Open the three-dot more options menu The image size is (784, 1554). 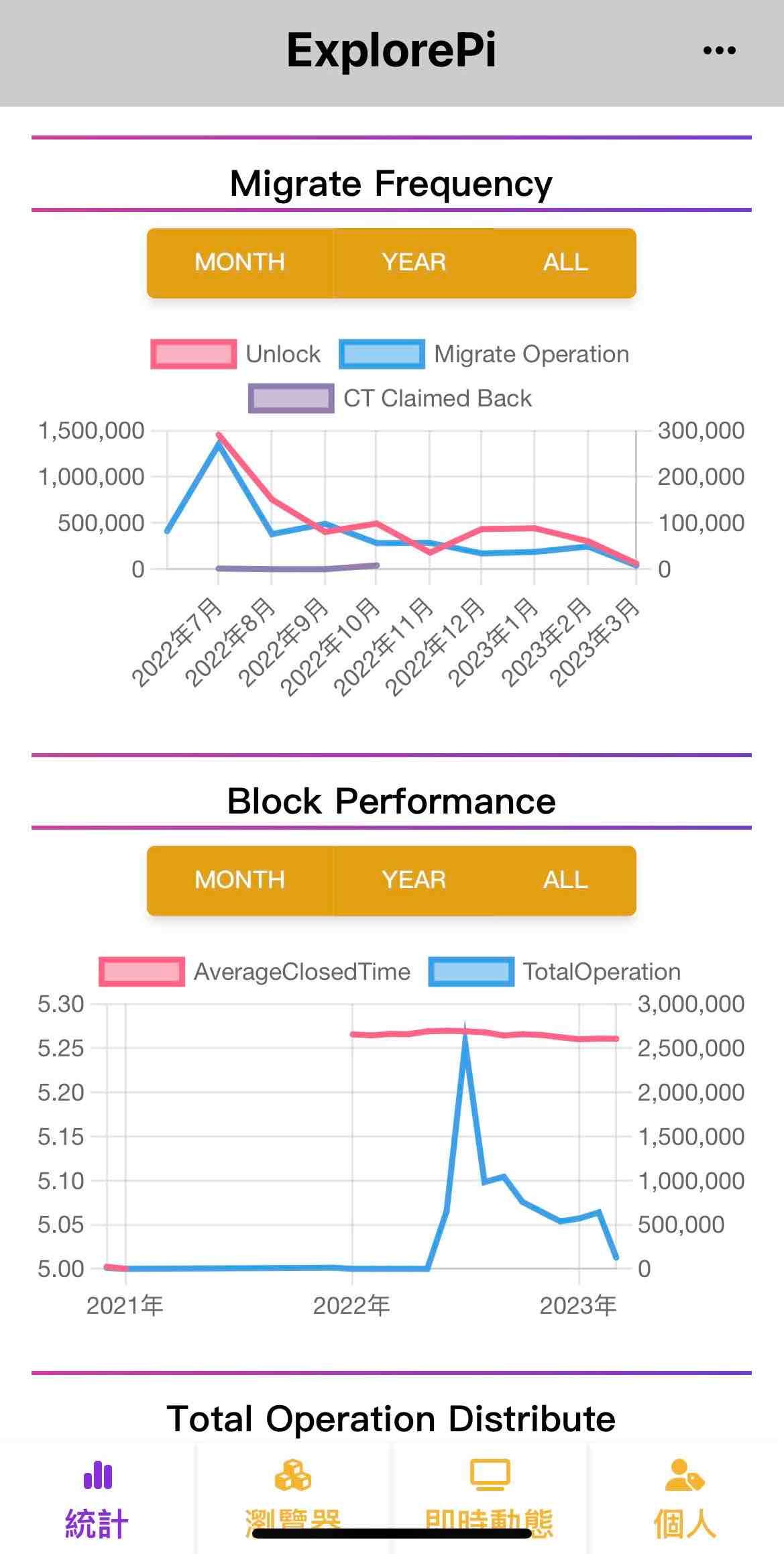pyautogui.click(x=719, y=50)
